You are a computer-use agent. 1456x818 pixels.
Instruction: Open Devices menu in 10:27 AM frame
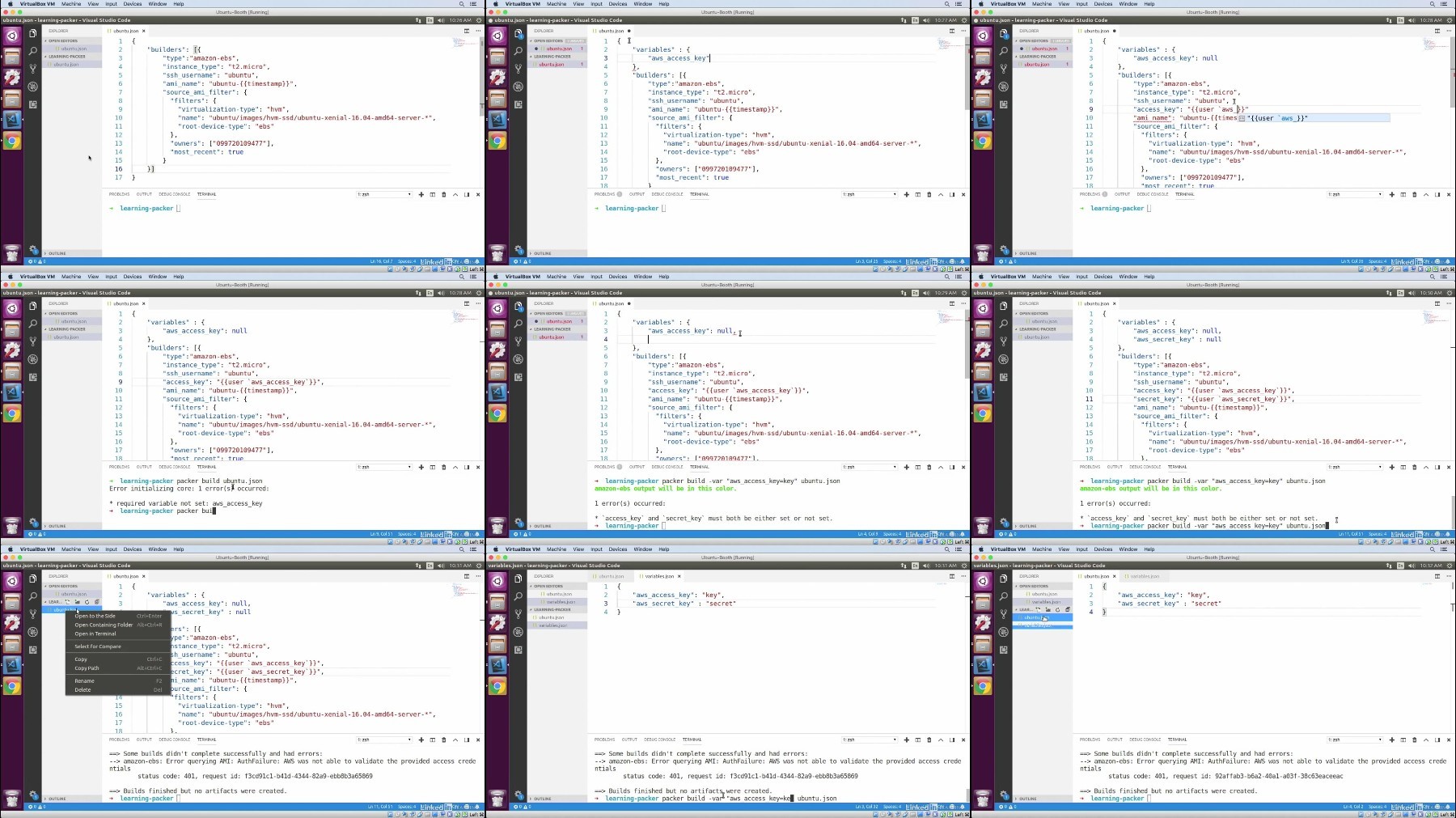coord(618,4)
